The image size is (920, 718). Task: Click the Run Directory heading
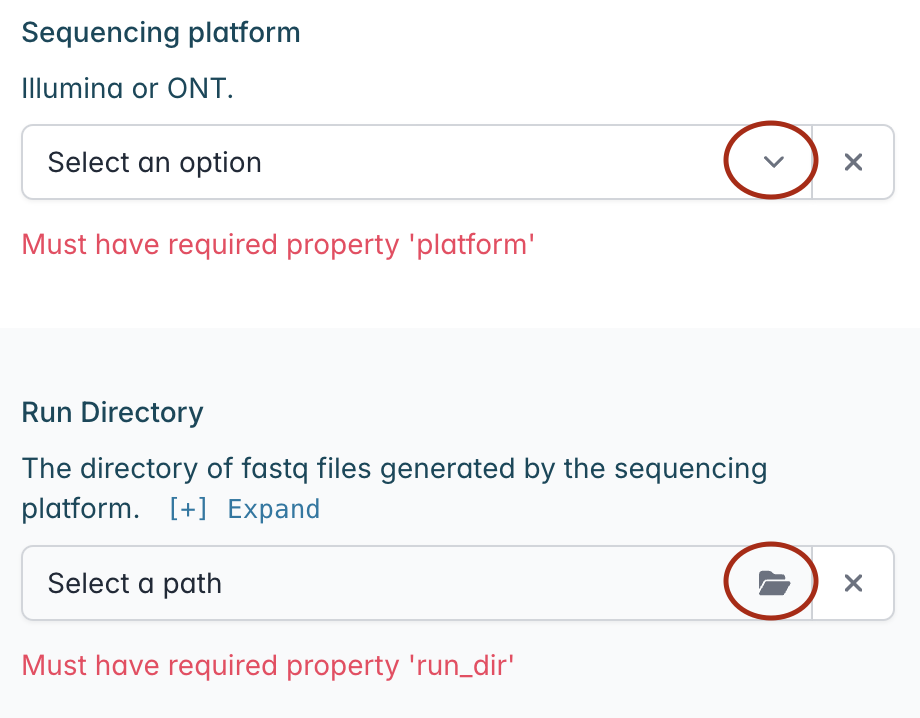pos(113,412)
